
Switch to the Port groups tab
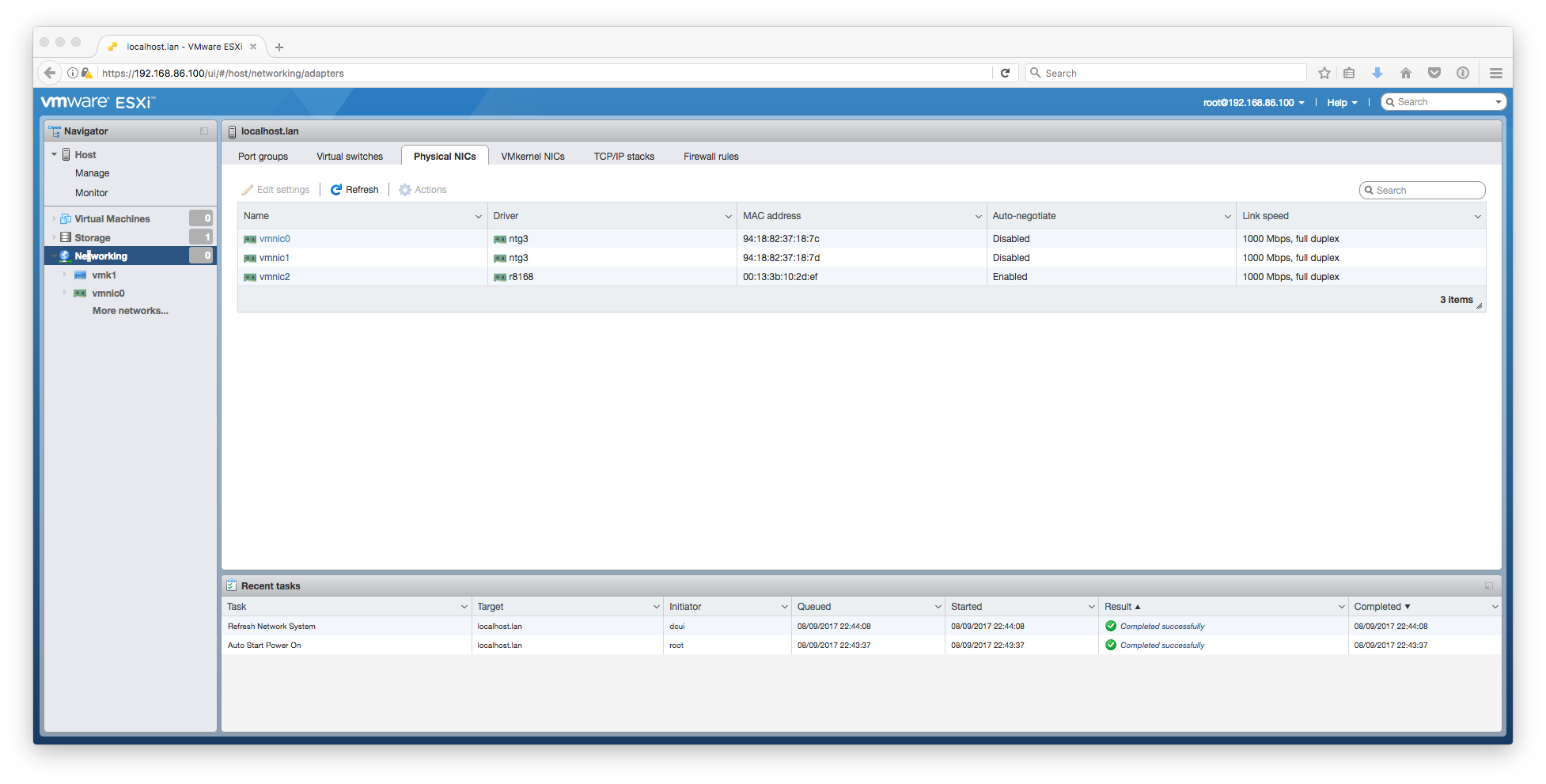[x=263, y=157]
